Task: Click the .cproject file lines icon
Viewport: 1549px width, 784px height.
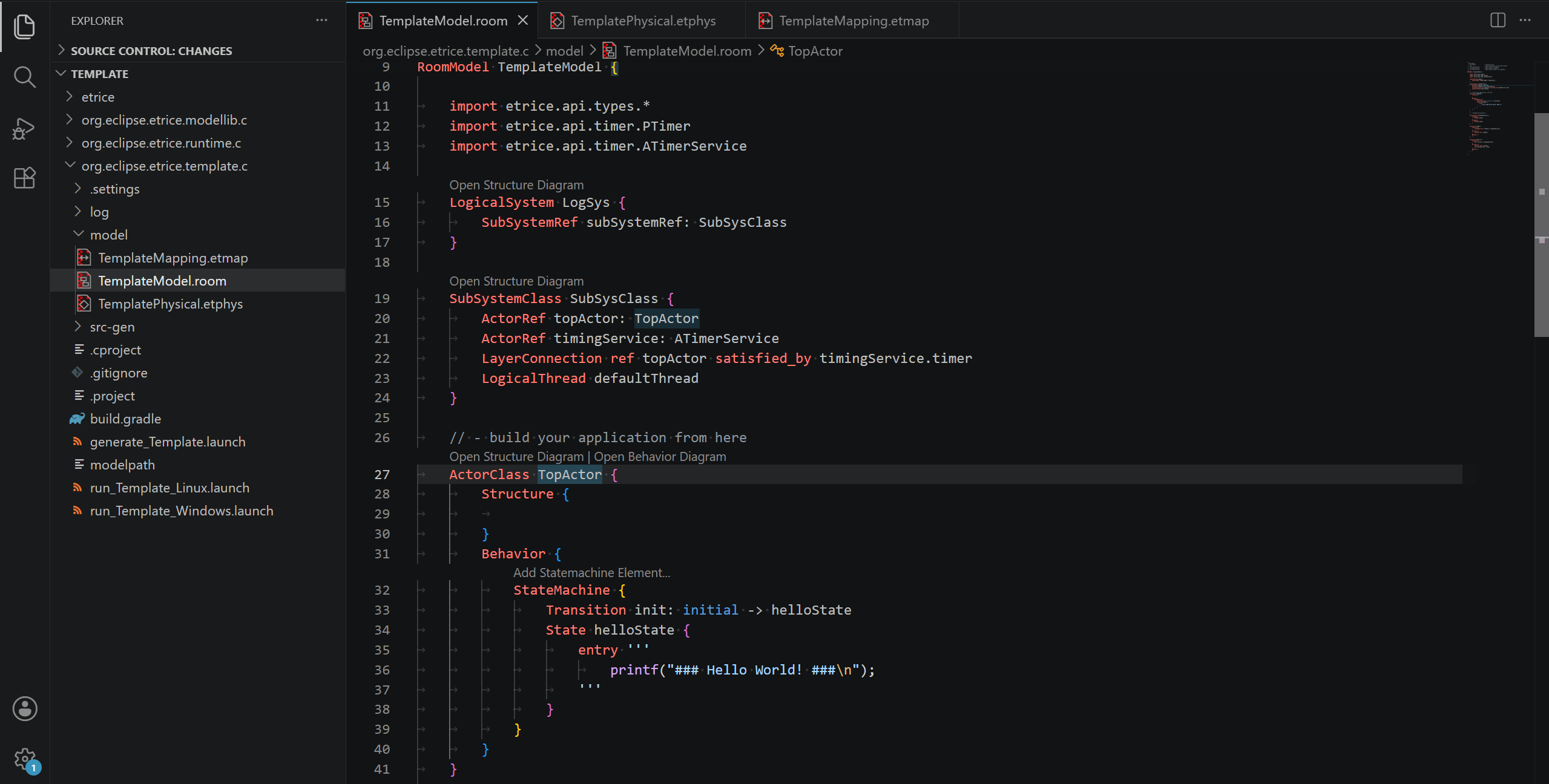Action: point(79,350)
